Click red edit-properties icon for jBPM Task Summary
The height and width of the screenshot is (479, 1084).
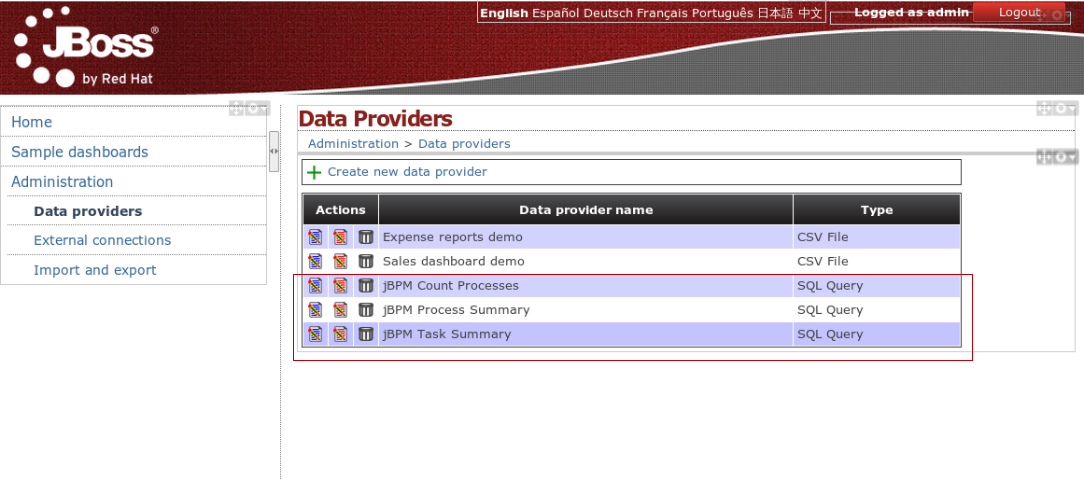[x=340, y=334]
